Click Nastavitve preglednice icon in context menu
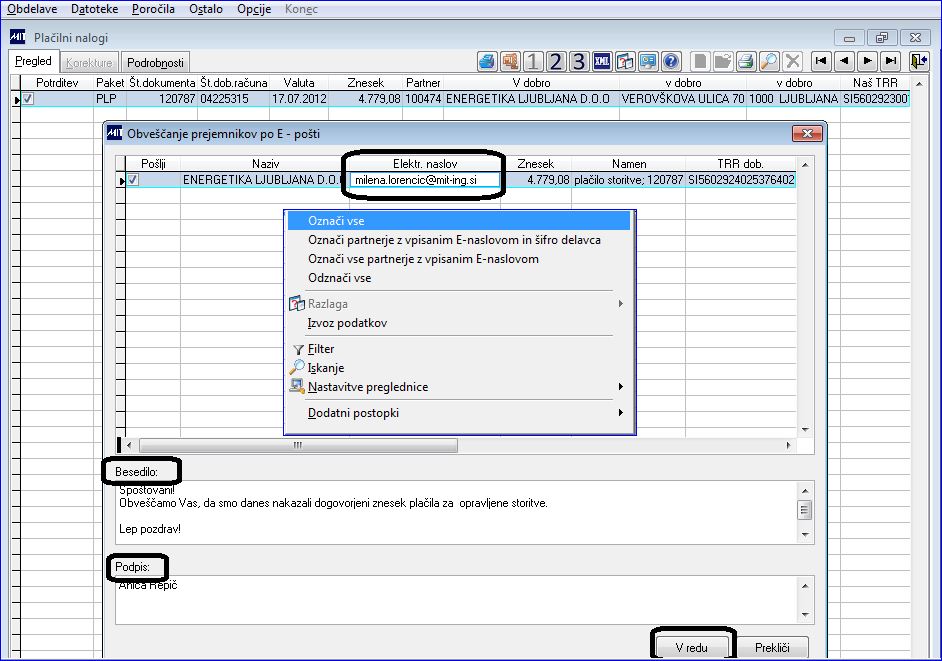Image resolution: width=942 pixels, height=661 pixels. pyautogui.click(x=297, y=386)
